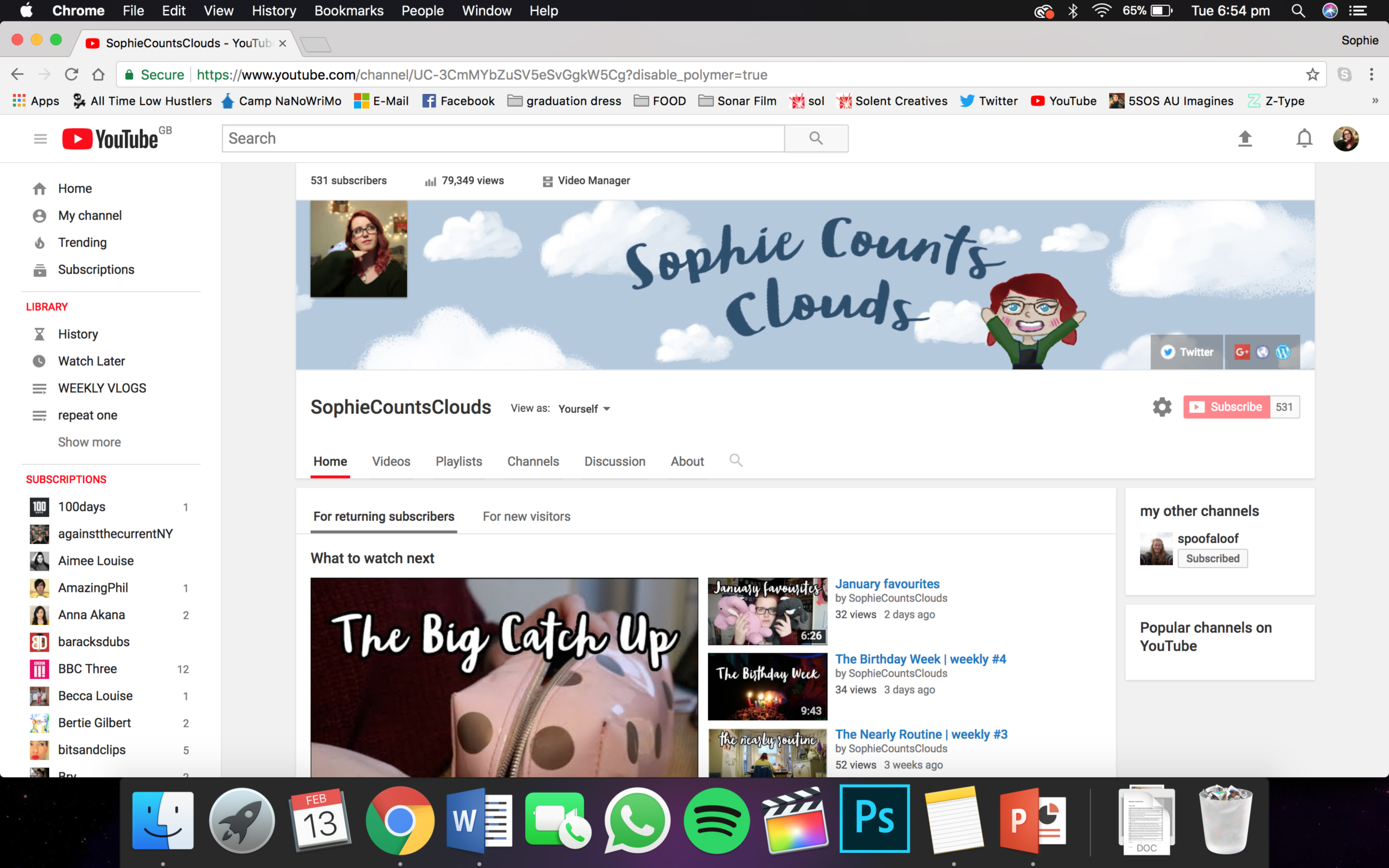Open the graduation dress bookmark folder
The height and width of the screenshot is (868, 1389).
click(564, 101)
